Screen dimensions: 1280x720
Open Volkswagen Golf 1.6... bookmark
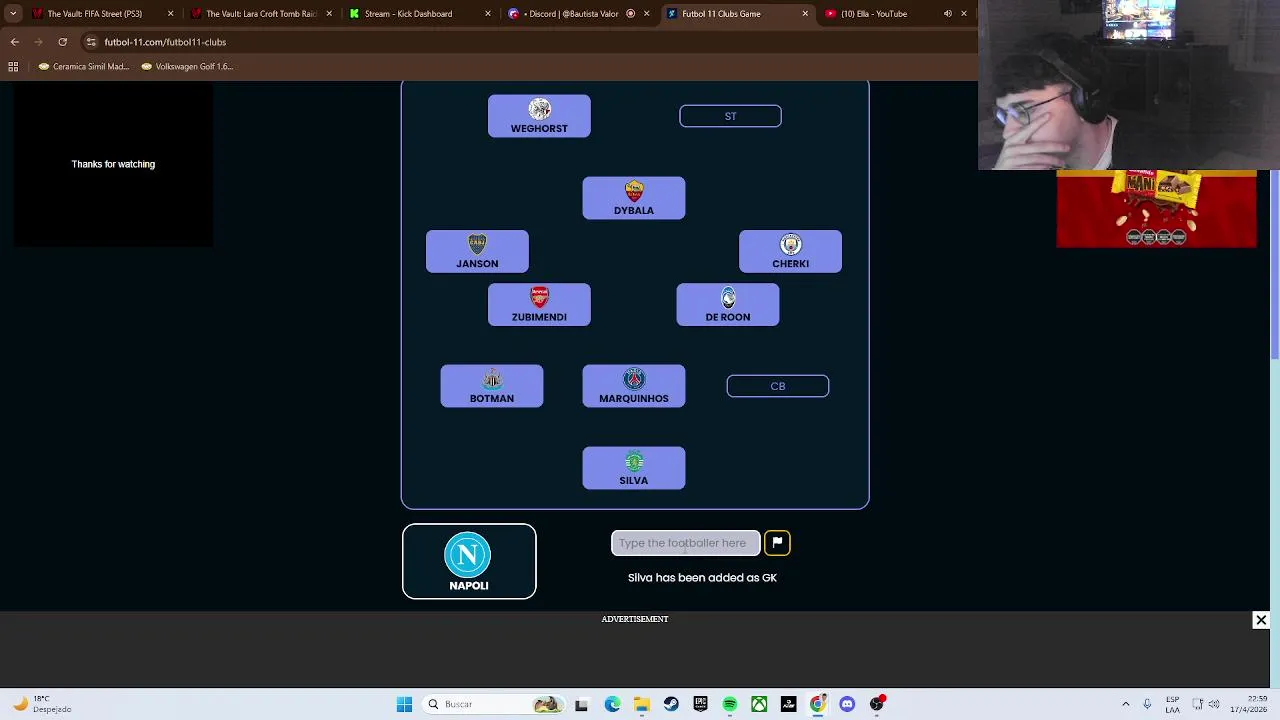(x=187, y=67)
